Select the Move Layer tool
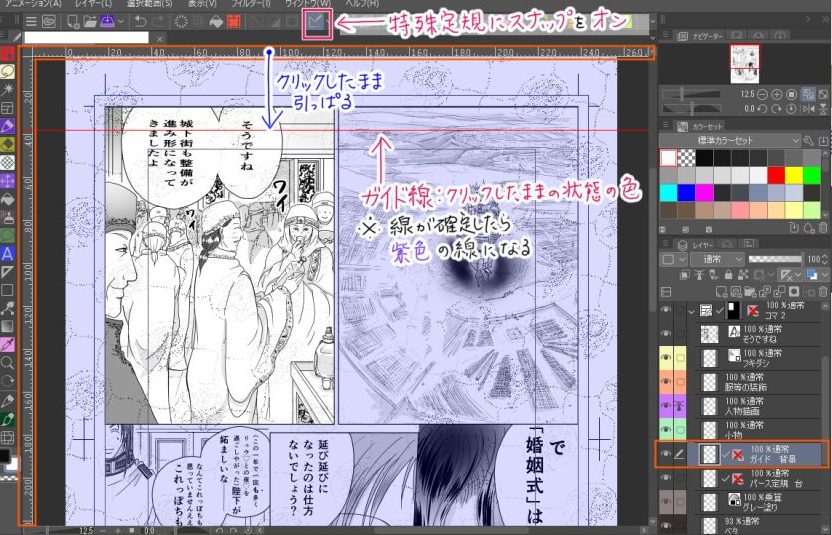Image resolution: width=832 pixels, height=535 pixels. [x=7, y=180]
